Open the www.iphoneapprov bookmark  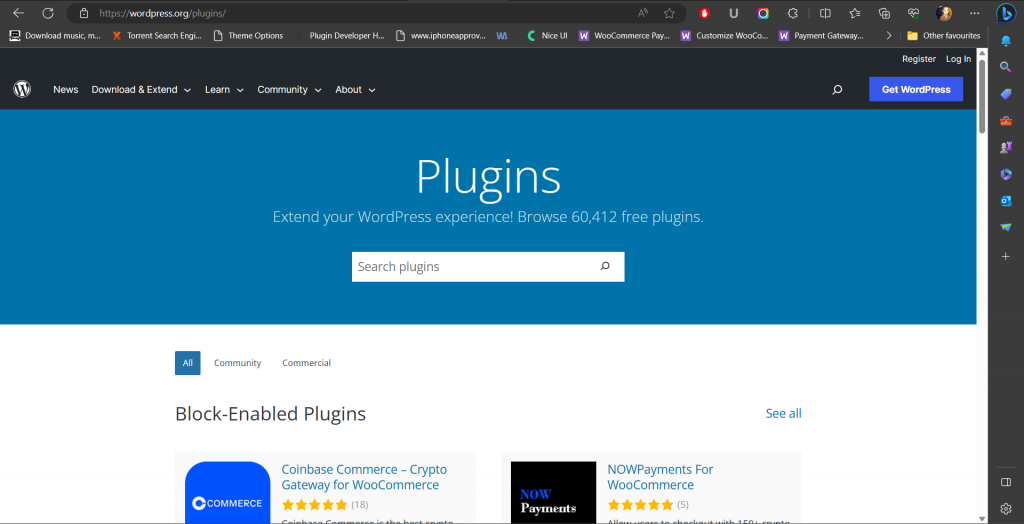pos(441,36)
